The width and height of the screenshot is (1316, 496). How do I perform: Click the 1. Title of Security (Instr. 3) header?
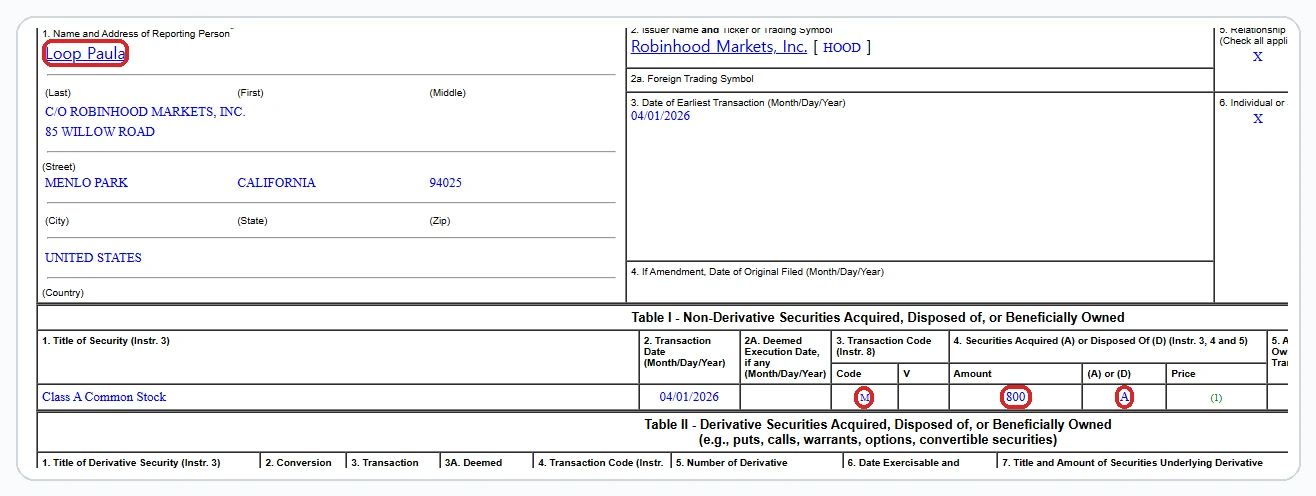pos(106,341)
